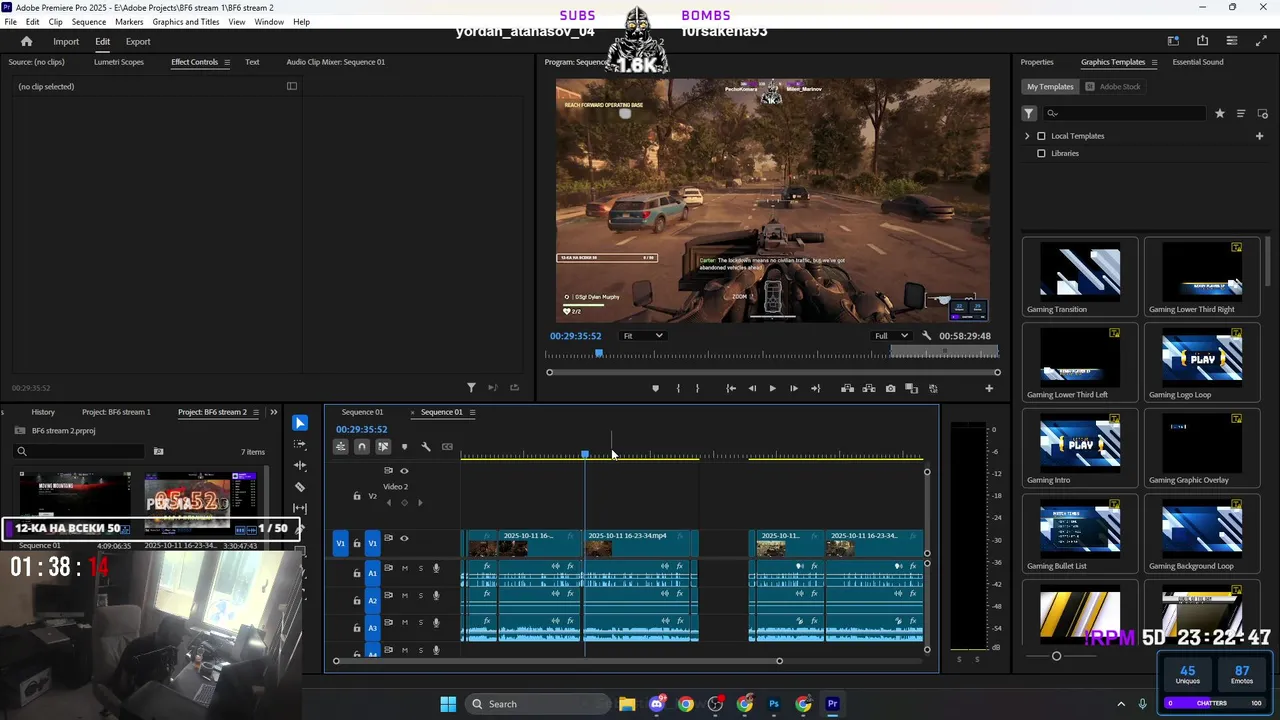The image size is (1280, 720).
Task: Go to Out point in Program monitor
Action: click(816, 388)
